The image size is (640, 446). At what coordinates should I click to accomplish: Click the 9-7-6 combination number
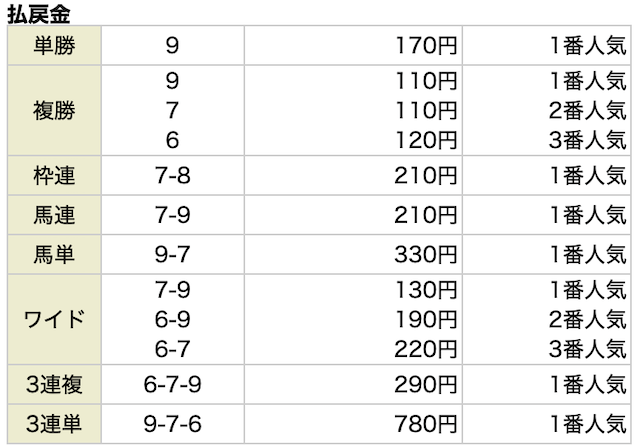tap(173, 423)
